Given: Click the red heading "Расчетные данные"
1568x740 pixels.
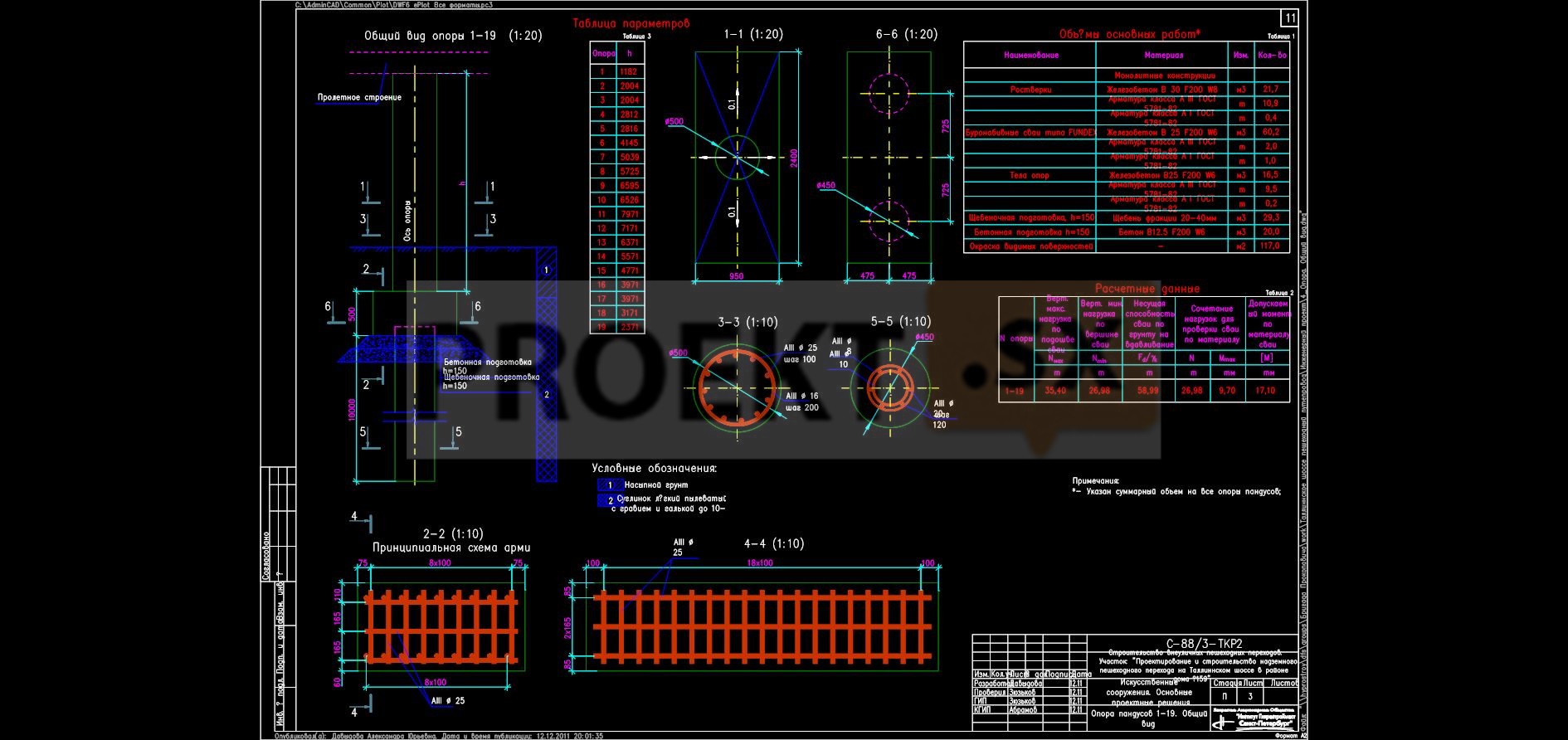Looking at the screenshot, I should [x=1147, y=289].
